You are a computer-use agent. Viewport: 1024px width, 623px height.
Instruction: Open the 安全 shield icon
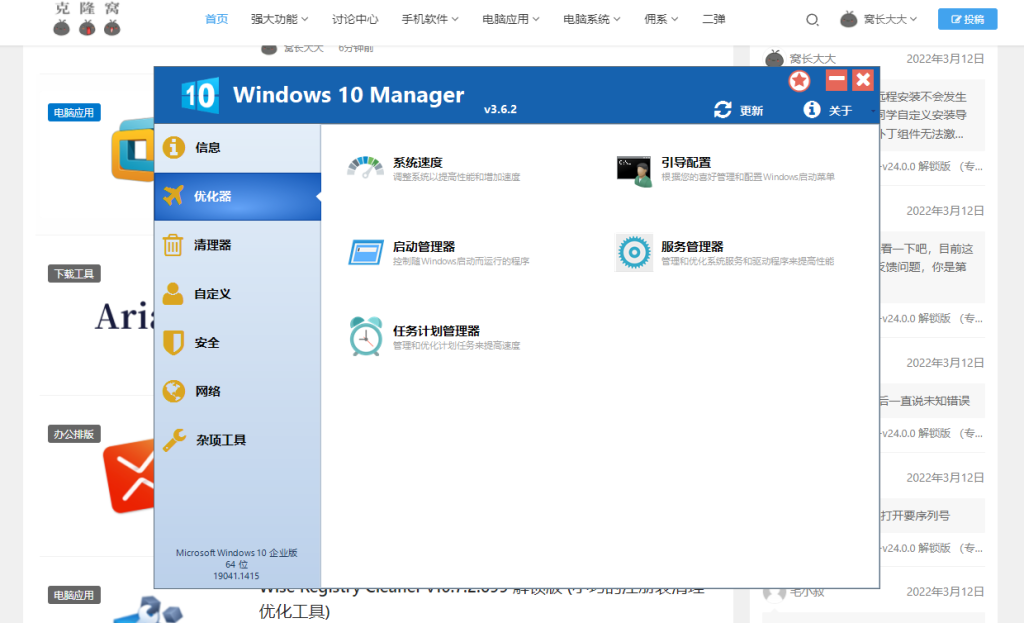coord(173,342)
